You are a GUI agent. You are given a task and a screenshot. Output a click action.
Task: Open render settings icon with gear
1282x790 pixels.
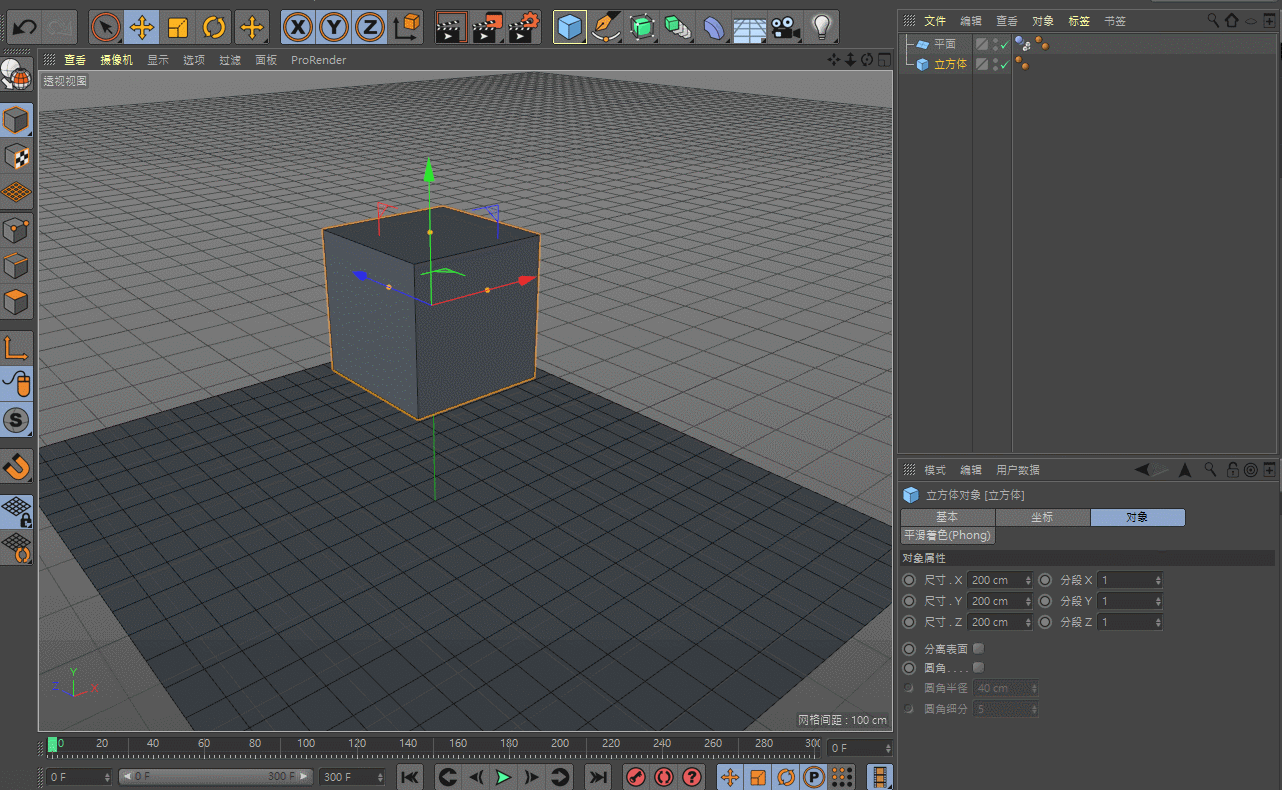point(524,27)
